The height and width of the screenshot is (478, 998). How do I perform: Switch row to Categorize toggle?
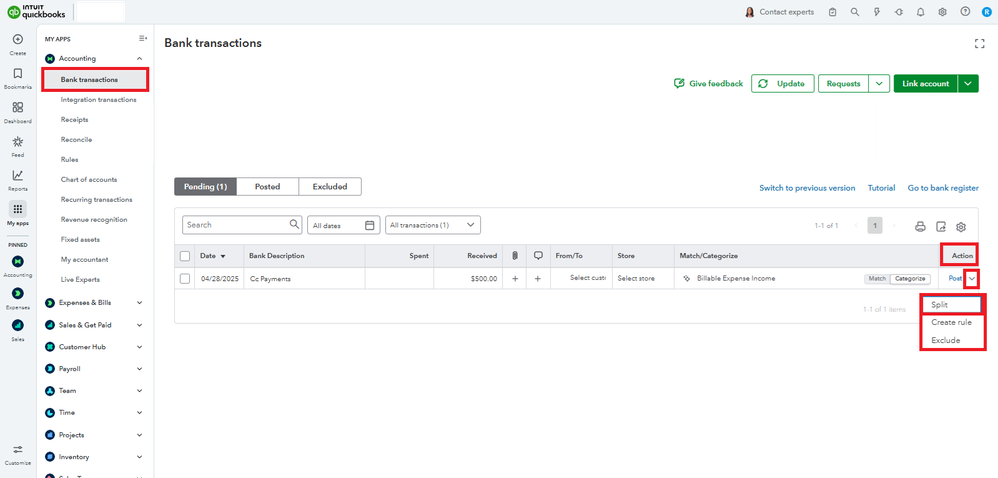(910, 279)
